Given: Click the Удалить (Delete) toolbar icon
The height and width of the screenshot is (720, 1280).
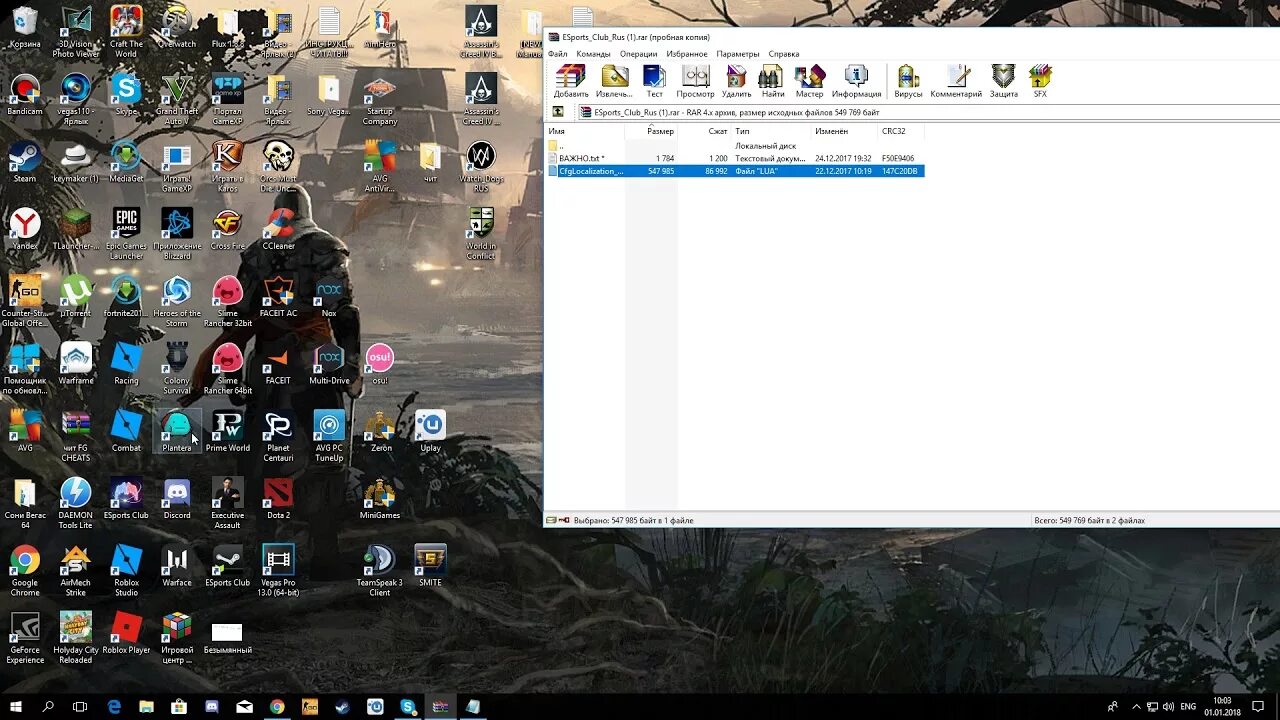Looking at the screenshot, I should point(736,81).
